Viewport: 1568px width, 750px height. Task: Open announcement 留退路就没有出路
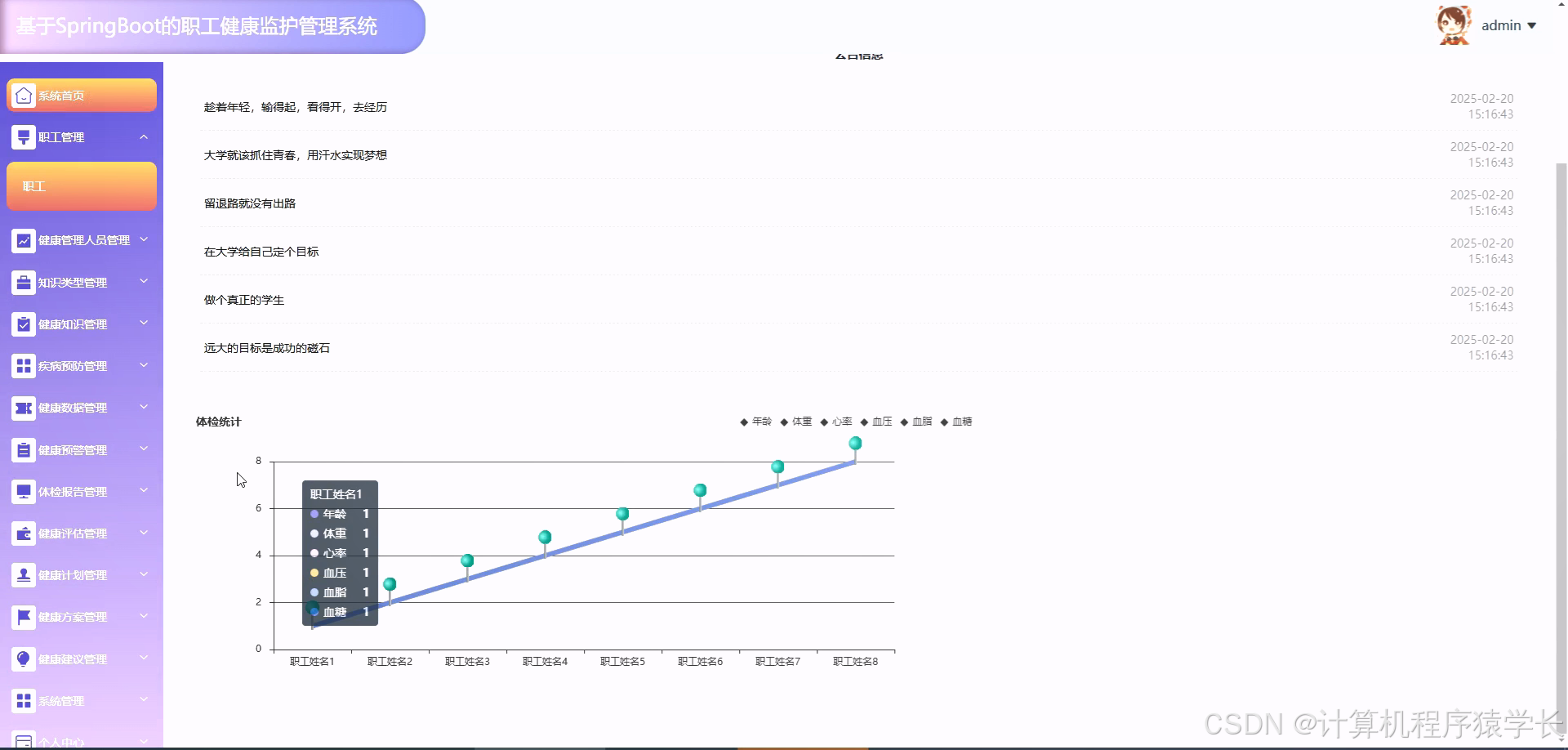(x=250, y=203)
